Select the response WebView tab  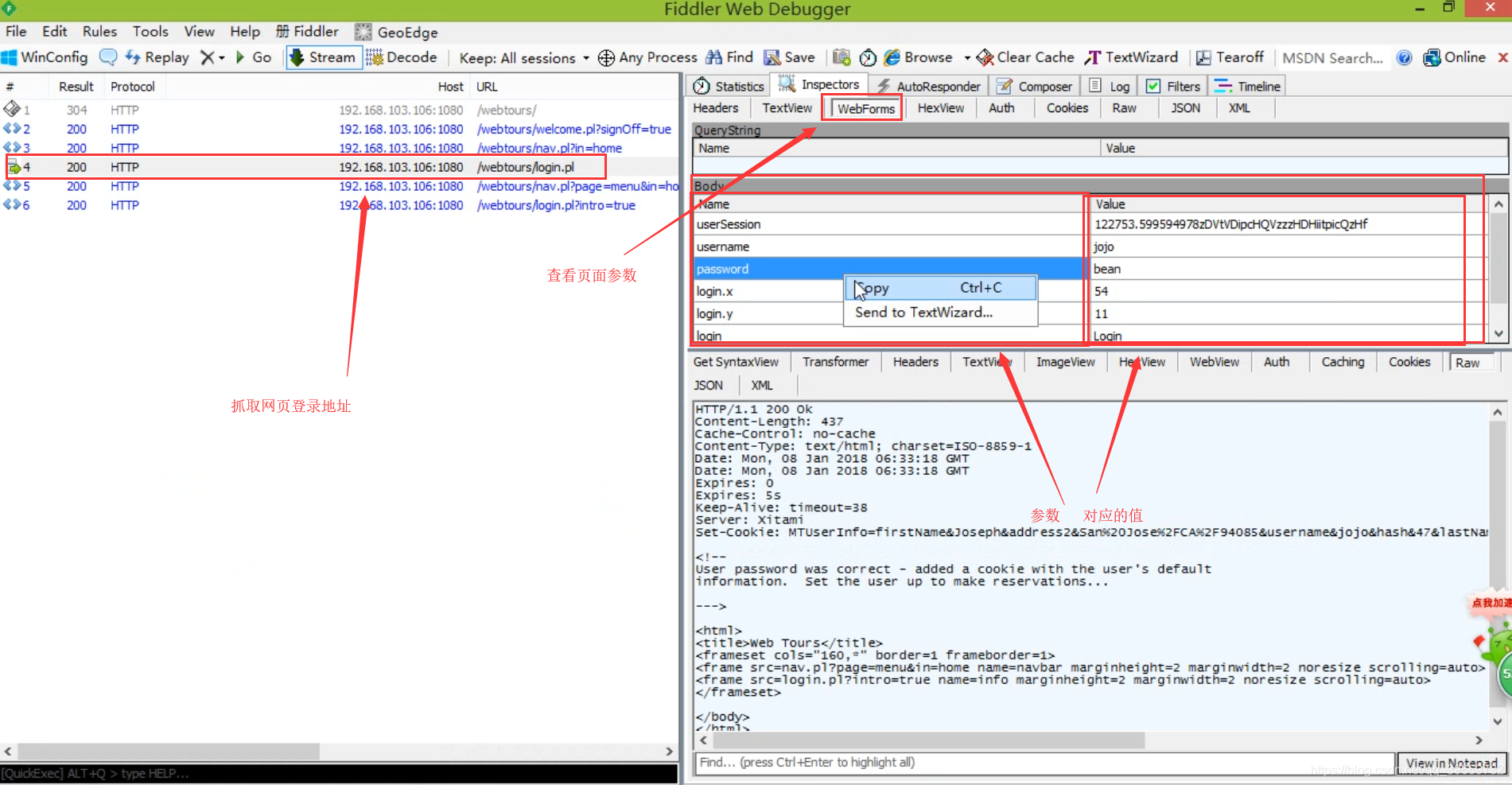pyautogui.click(x=1214, y=362)
